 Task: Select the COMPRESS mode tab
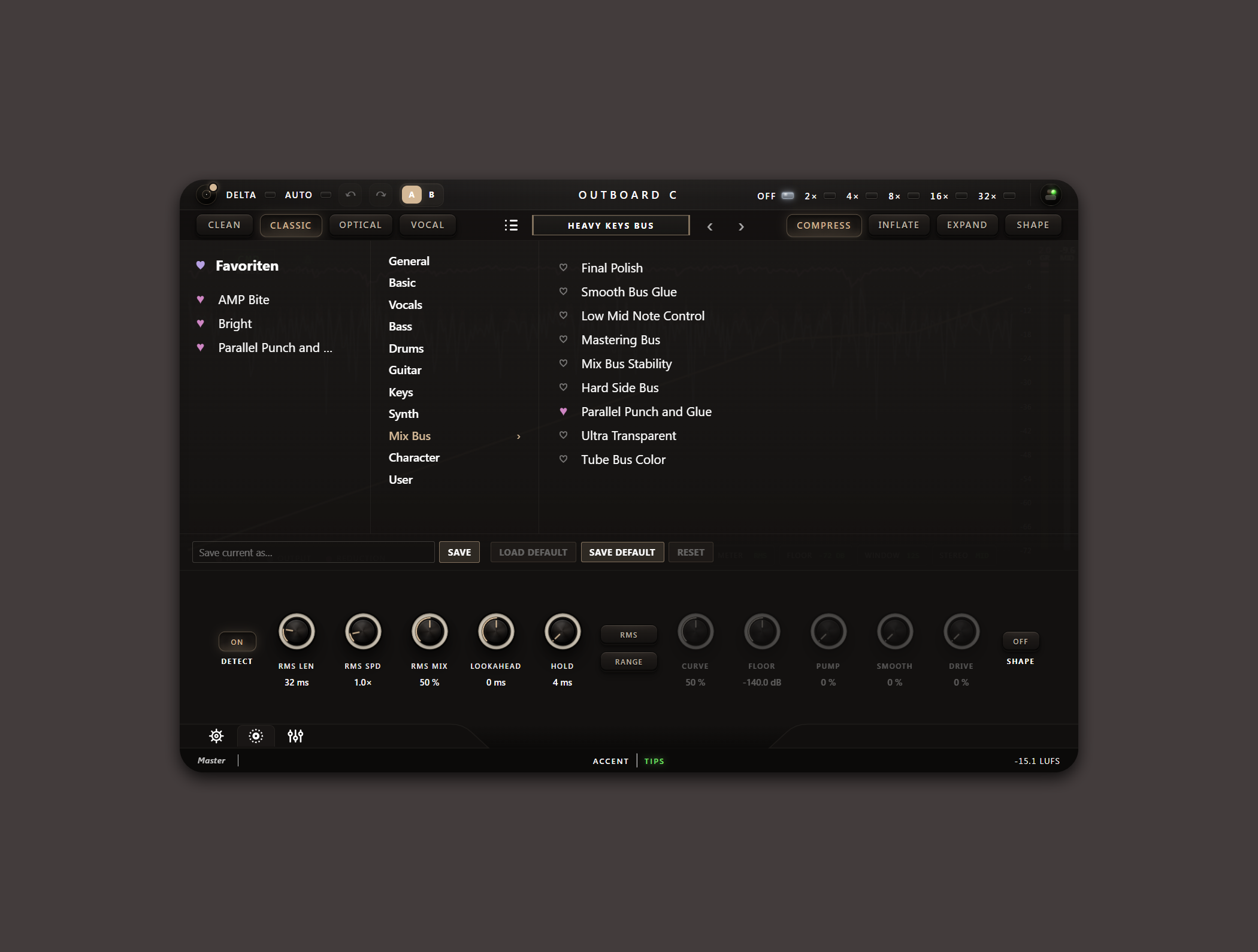click(824, 225)
